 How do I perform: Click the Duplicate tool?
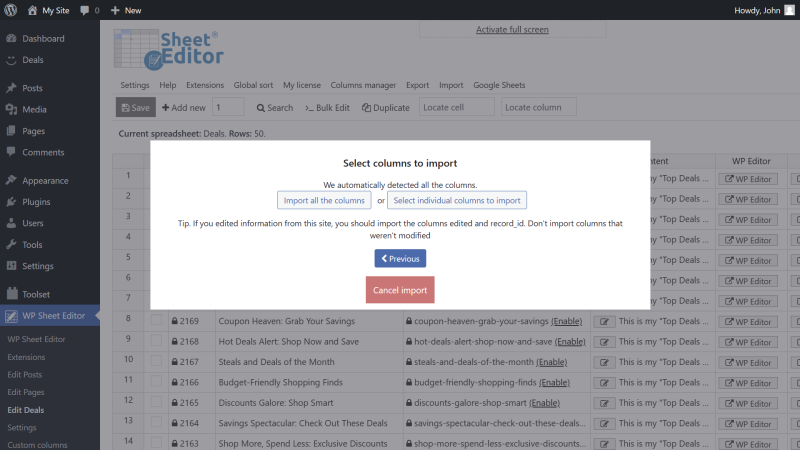pyautogui.click(x=386, y=108)
